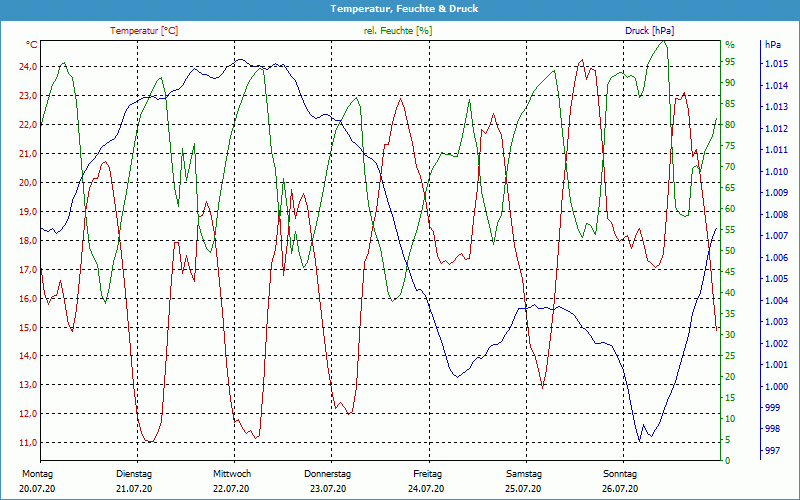
Task: Click the '998' pressure axis value
Action: pos(772,429)
